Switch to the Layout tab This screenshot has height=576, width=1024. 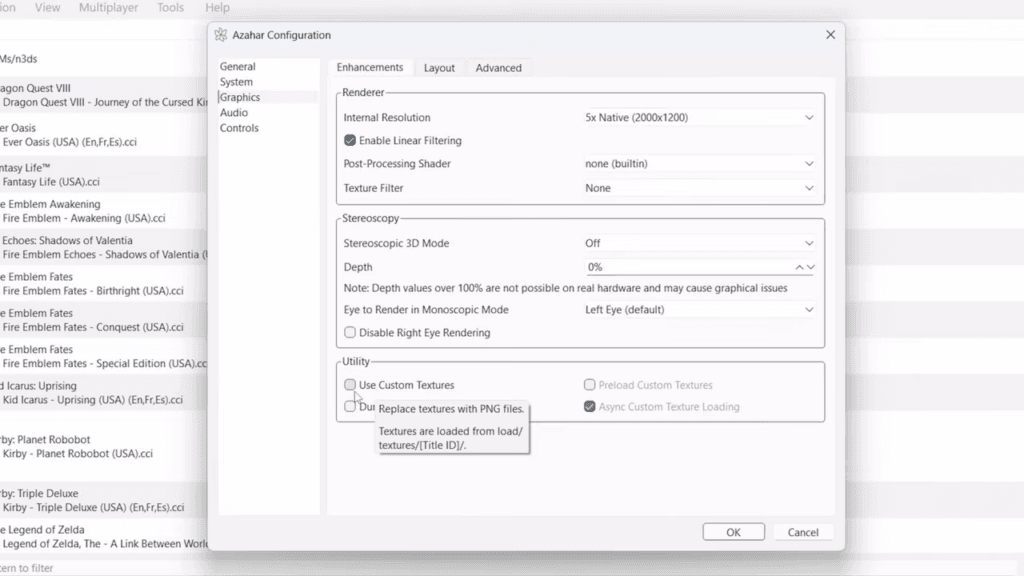pos(439,68)
